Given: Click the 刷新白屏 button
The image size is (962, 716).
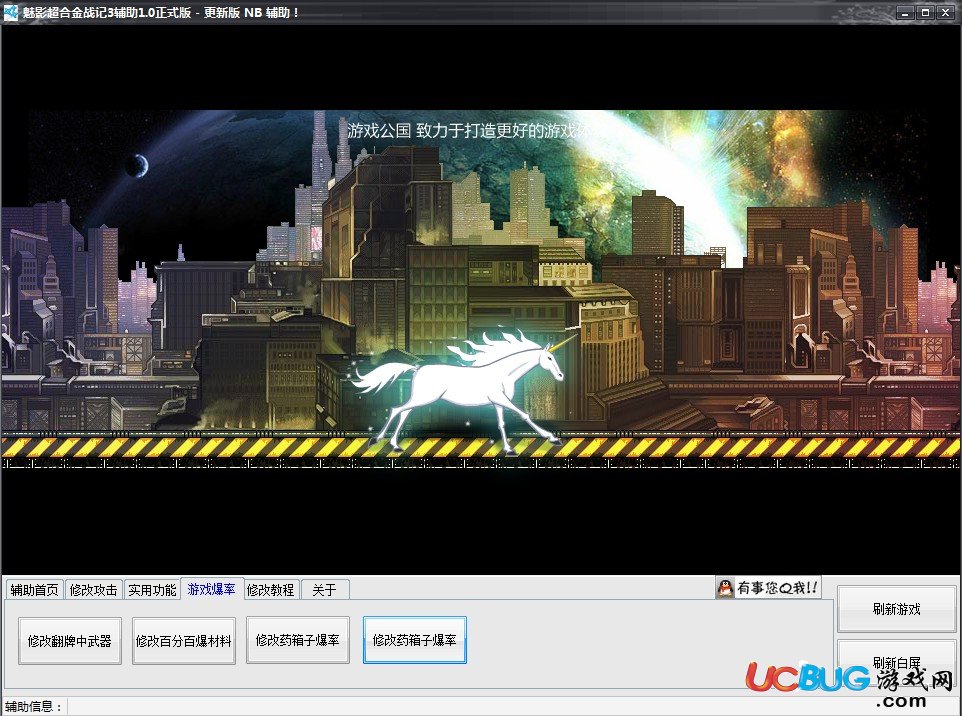Looking at the screenshot, I should coord(897,663).
